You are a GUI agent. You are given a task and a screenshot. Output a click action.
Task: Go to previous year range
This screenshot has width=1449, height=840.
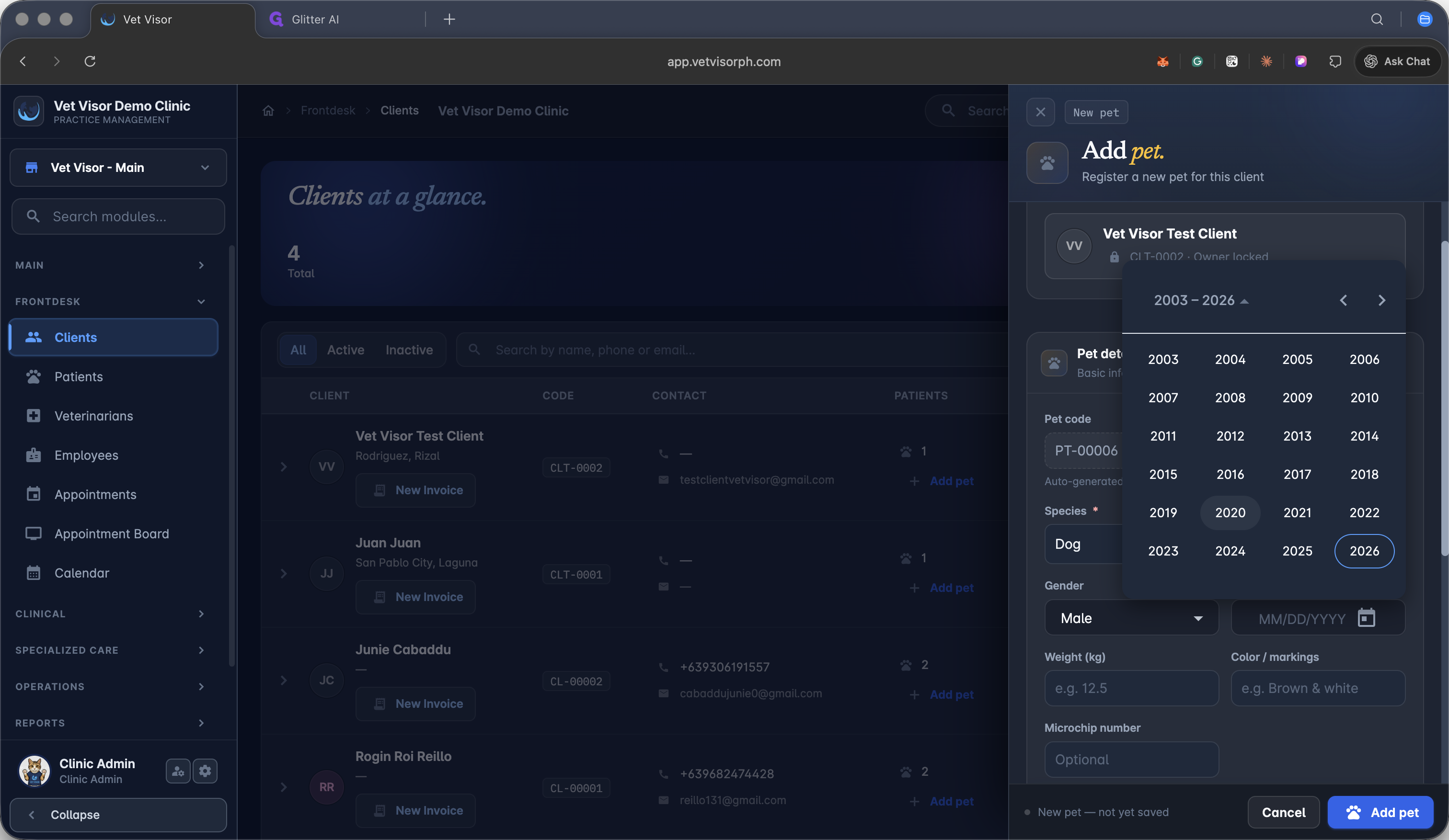coord(1343,300)
